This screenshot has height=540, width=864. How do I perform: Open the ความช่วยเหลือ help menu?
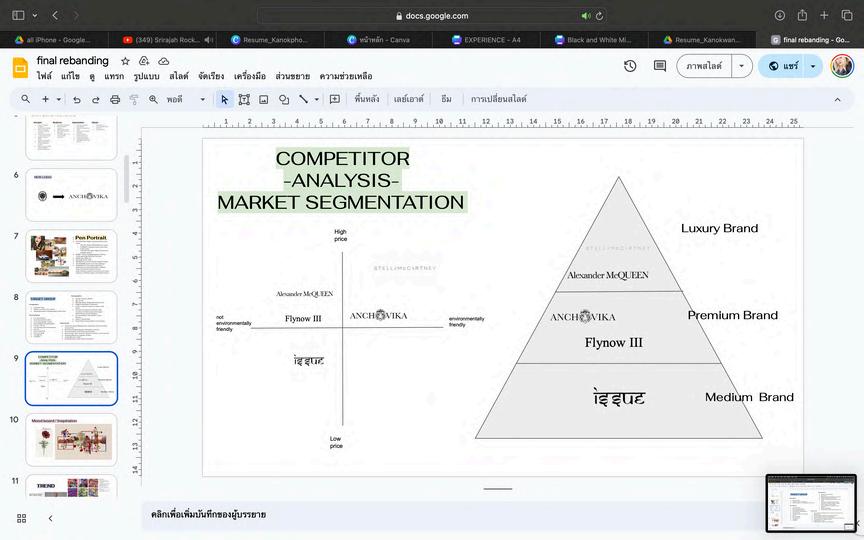pyautogui.click(x=346, y=76)
